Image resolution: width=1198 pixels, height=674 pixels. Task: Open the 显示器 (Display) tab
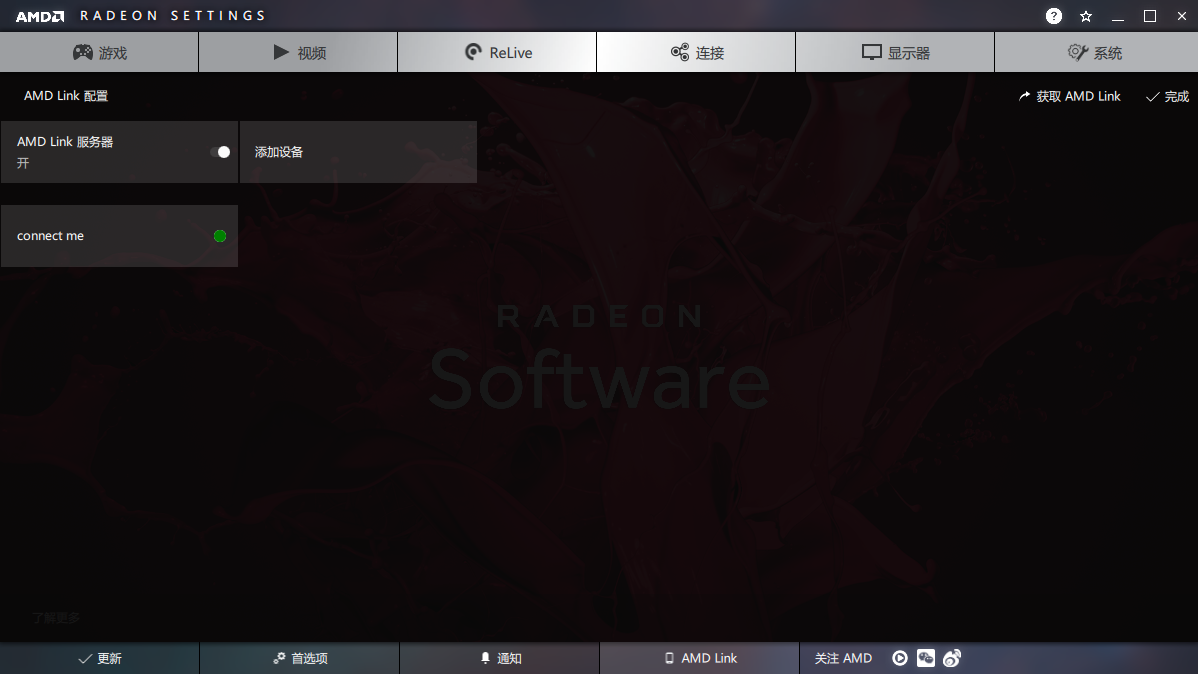coord(895,52)
